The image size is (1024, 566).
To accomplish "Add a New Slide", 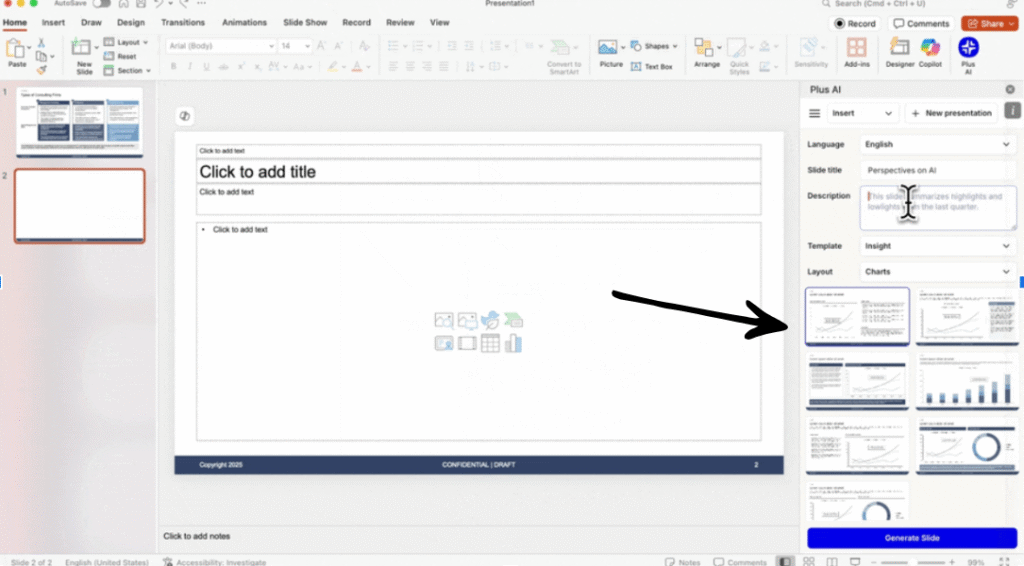I will point(83,55).
